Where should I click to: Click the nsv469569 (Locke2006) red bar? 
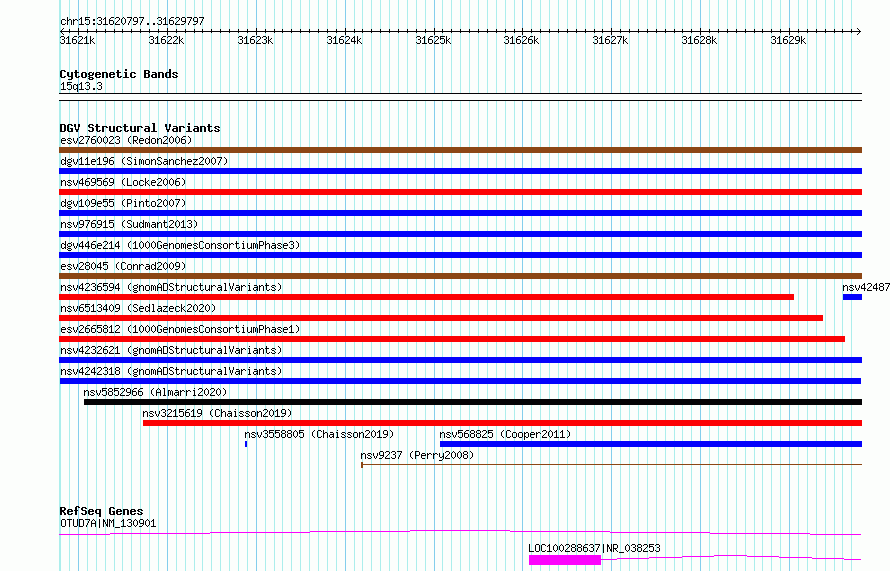click(x=460, y=192)
